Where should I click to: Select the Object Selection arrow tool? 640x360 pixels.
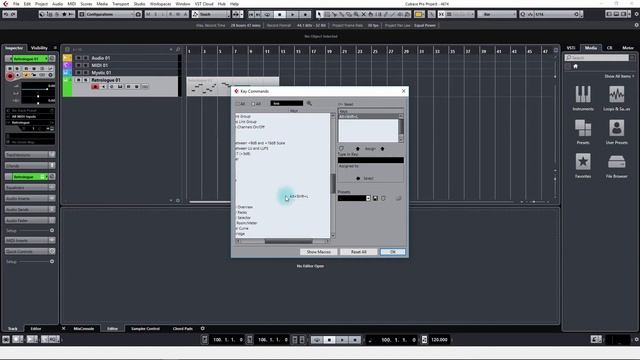319,14
